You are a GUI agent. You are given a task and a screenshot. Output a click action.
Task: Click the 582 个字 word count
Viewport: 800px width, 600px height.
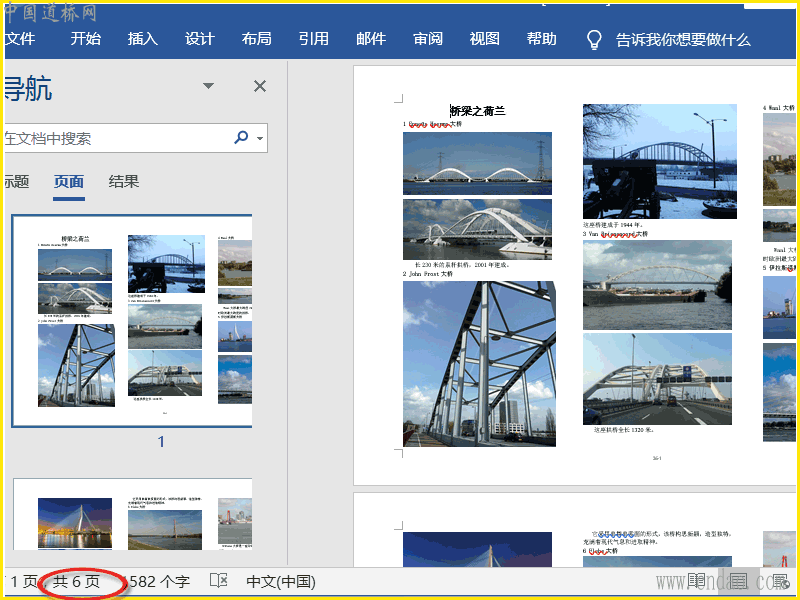157,582
